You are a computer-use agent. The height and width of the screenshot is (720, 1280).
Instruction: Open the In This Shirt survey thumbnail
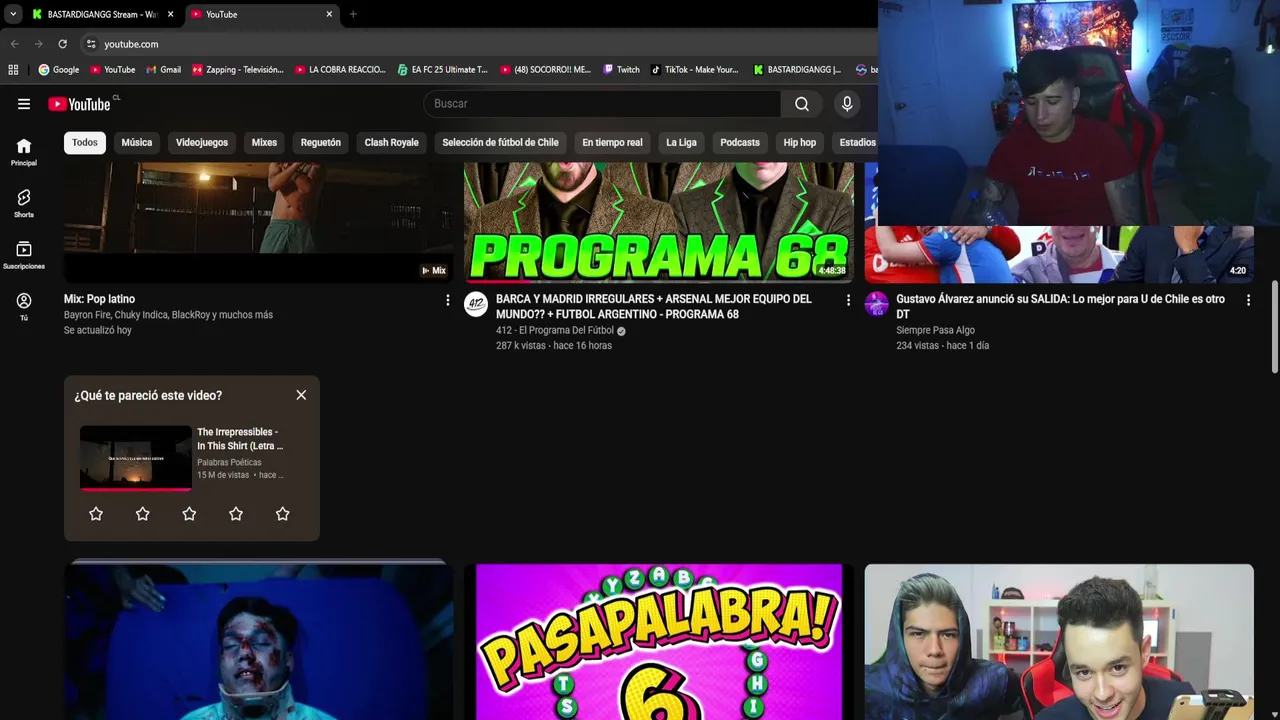136,458
